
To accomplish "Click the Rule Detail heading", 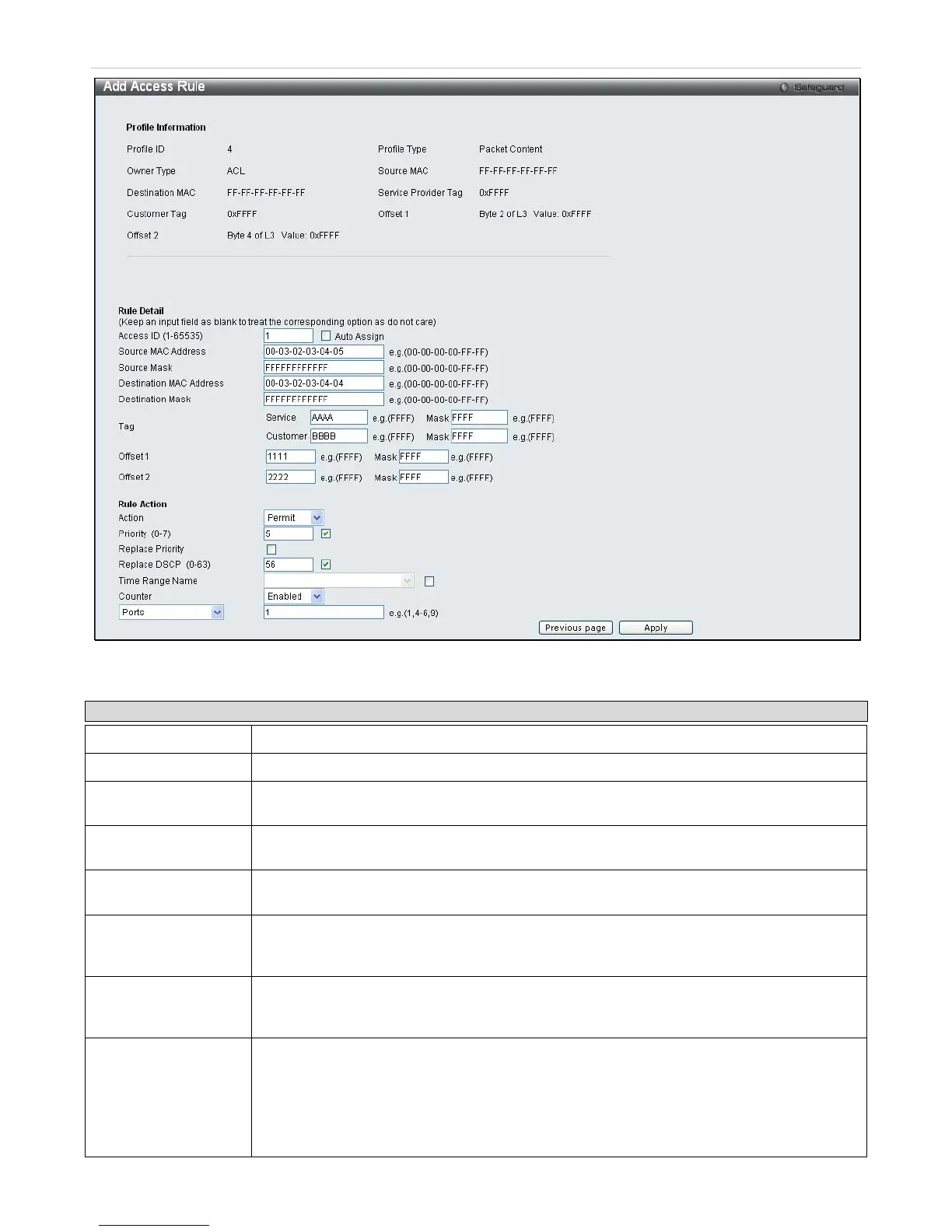I will pyautogui.click(x=141, y=310).
